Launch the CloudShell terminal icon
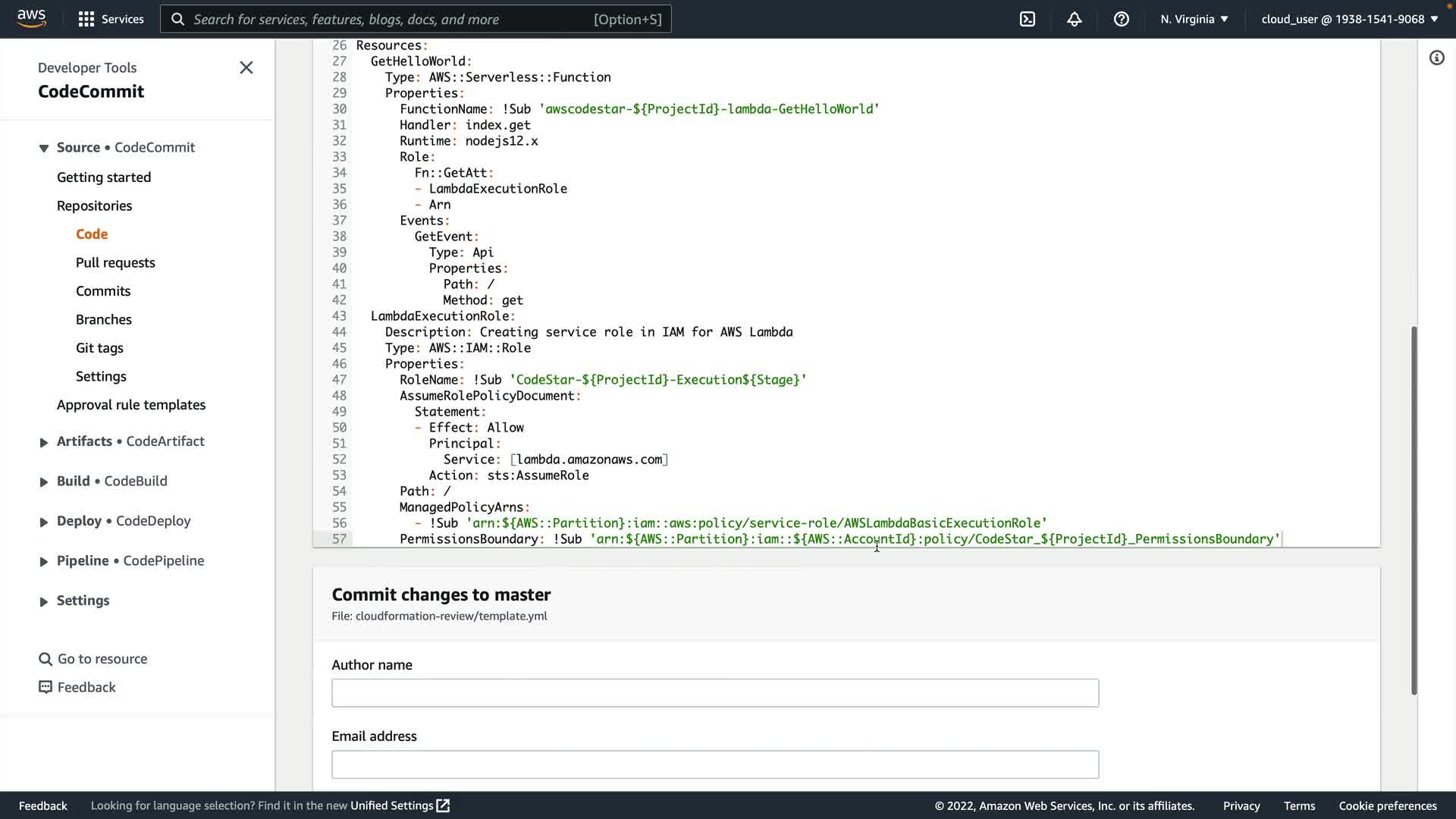This screenshot has height=819, width=1456. coord(1027,19)
